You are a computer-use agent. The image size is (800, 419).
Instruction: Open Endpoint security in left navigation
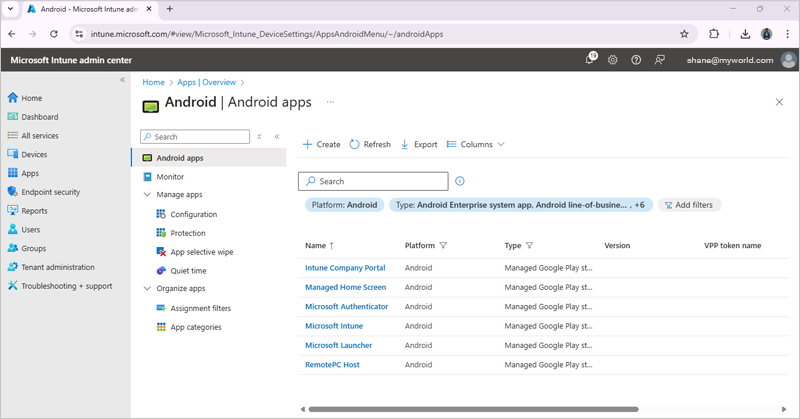click(x=50, y=192)
